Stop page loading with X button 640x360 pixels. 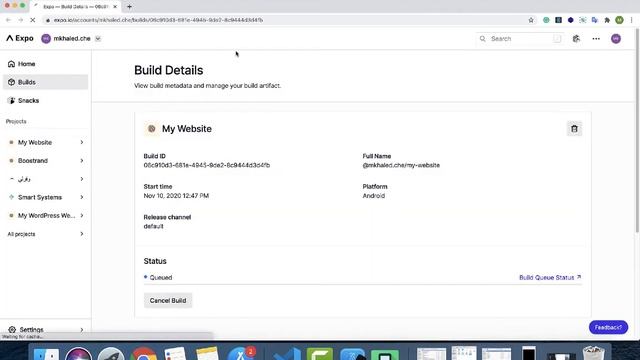pos(33,20)
